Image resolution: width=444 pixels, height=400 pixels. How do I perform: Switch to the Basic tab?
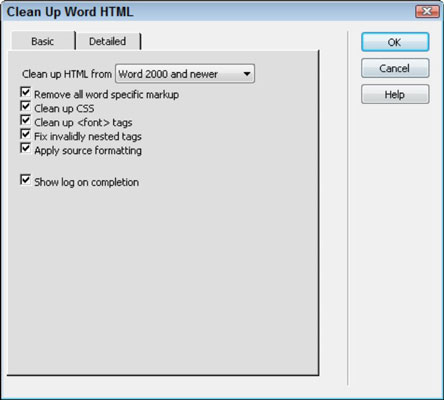(43, 41)
